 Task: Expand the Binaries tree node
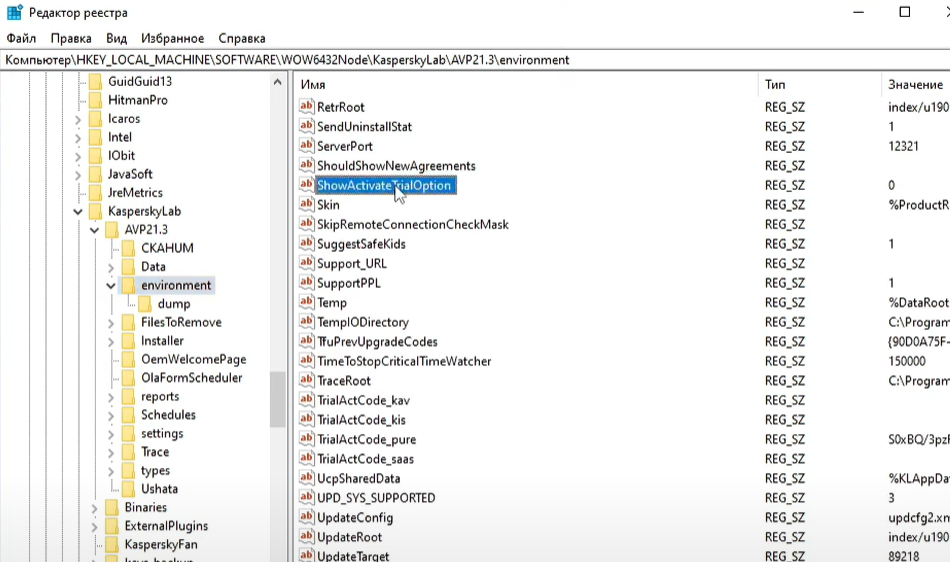click(x=95, y=508)
